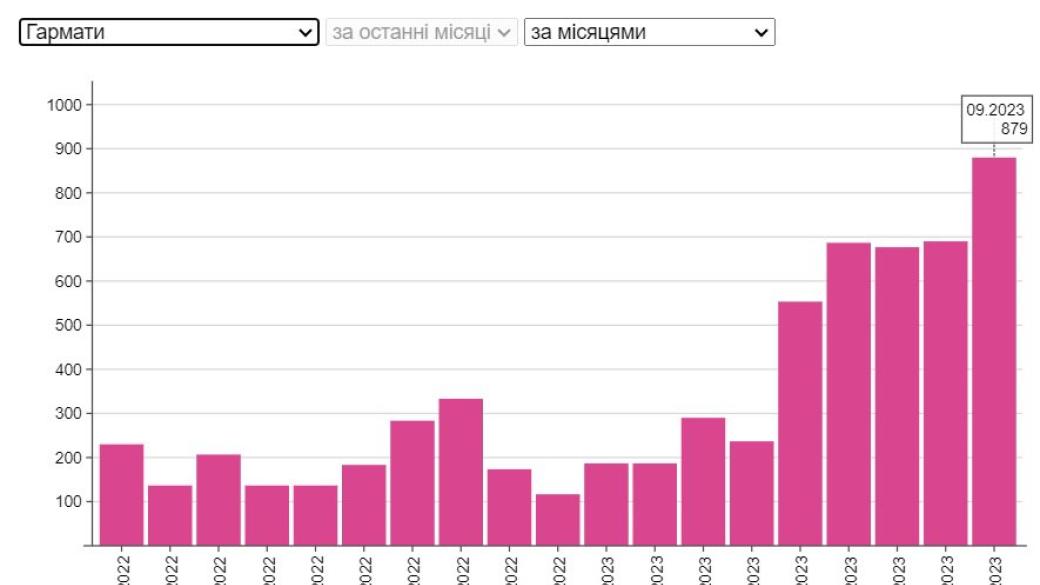The image size is (1040, 585).
Task: Click the x-axis label under the last bar
Action: (993, 566)
